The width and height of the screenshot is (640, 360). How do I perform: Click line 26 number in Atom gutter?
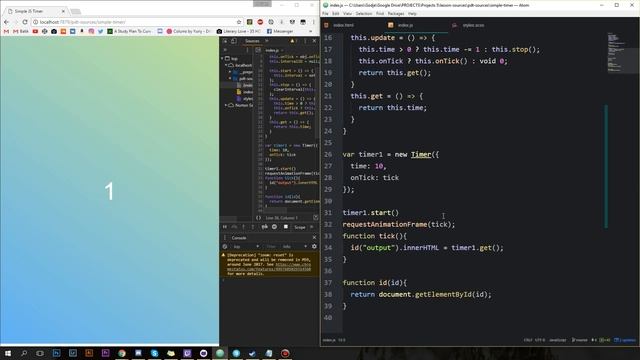[x=328, y=155]
